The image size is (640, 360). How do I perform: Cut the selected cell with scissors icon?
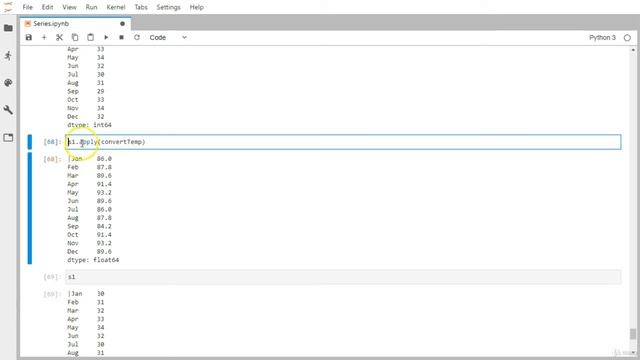[60, 38]
